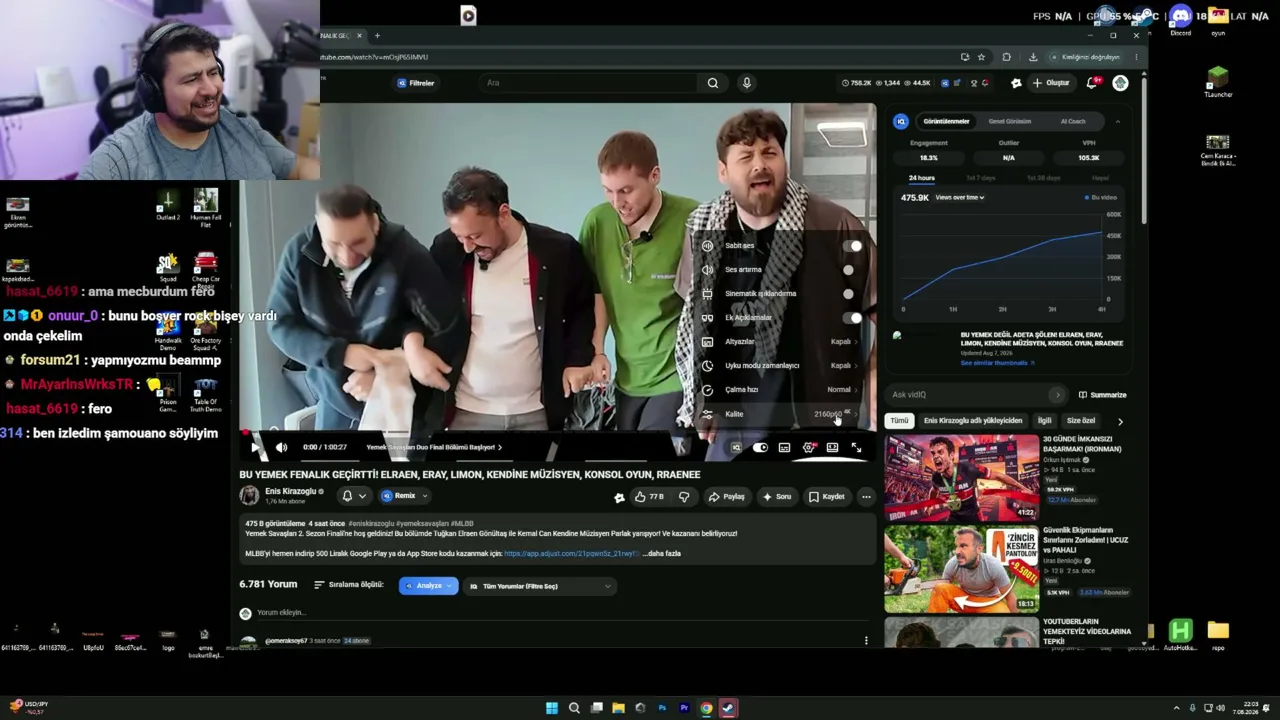Open YouTube notifications bell
The height and width of the screenshot is (720, 1280).
tap(1092, 83)
